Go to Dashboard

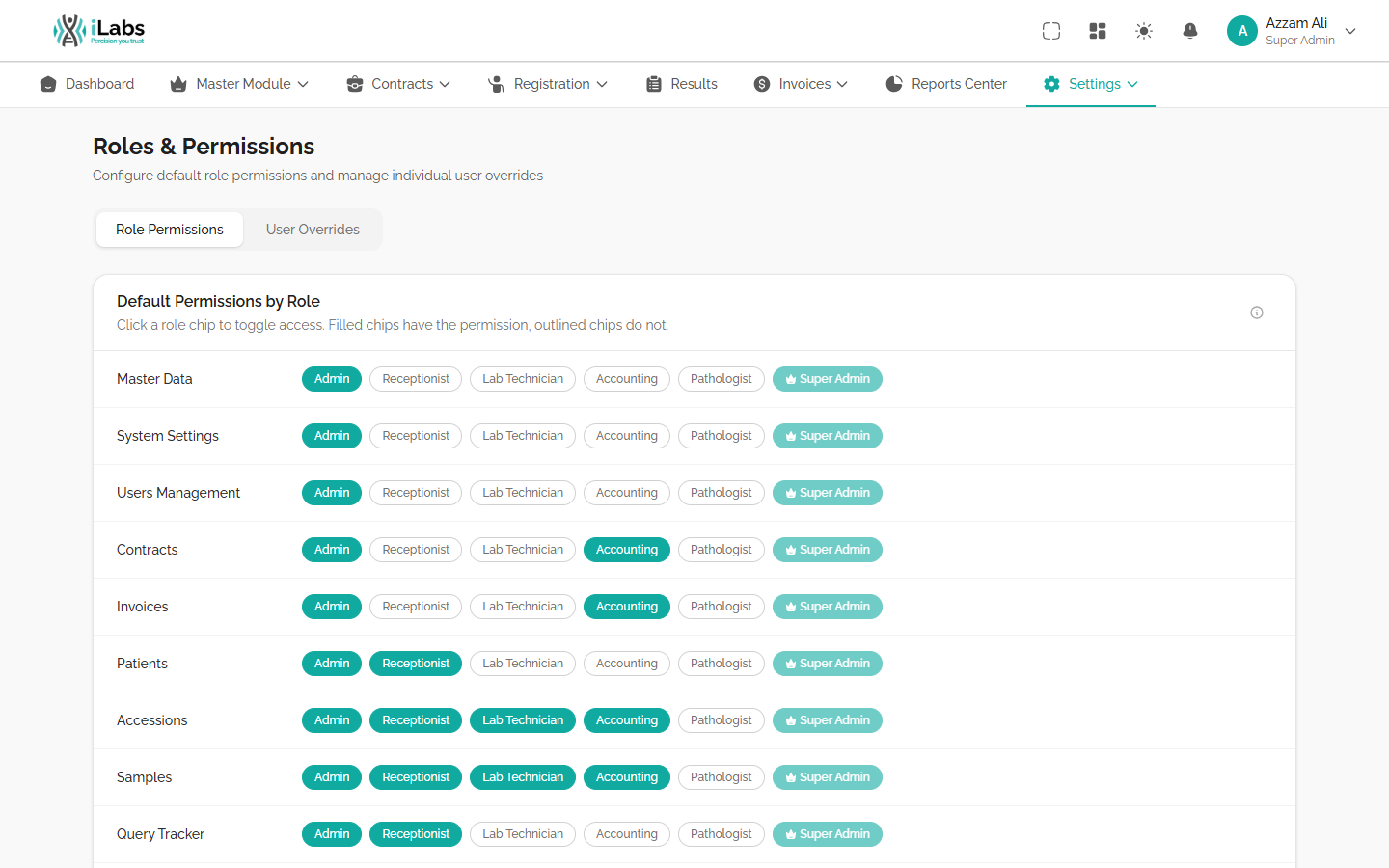87,84
